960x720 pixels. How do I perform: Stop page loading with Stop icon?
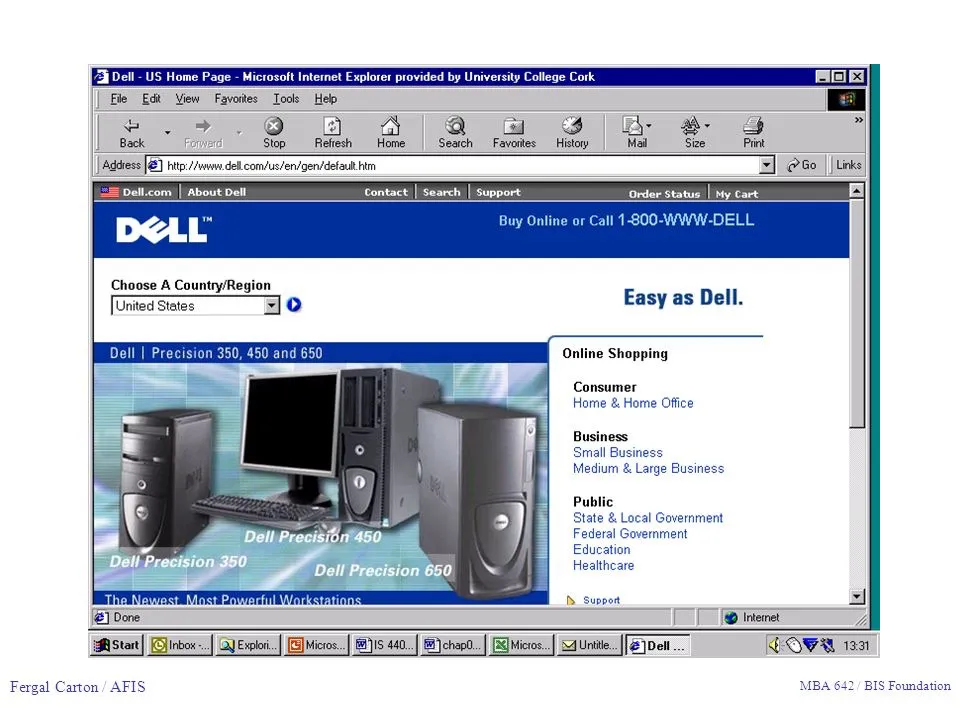[274, 127]
